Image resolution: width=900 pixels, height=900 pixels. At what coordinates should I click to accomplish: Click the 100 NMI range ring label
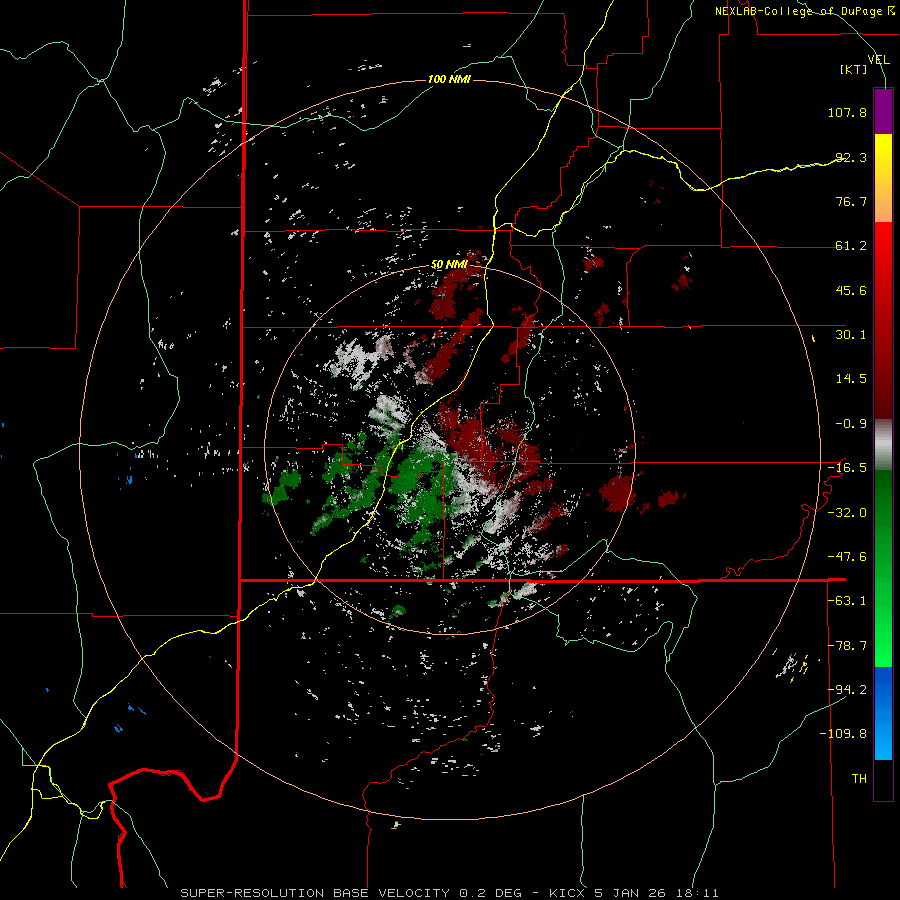coord(449,79)
